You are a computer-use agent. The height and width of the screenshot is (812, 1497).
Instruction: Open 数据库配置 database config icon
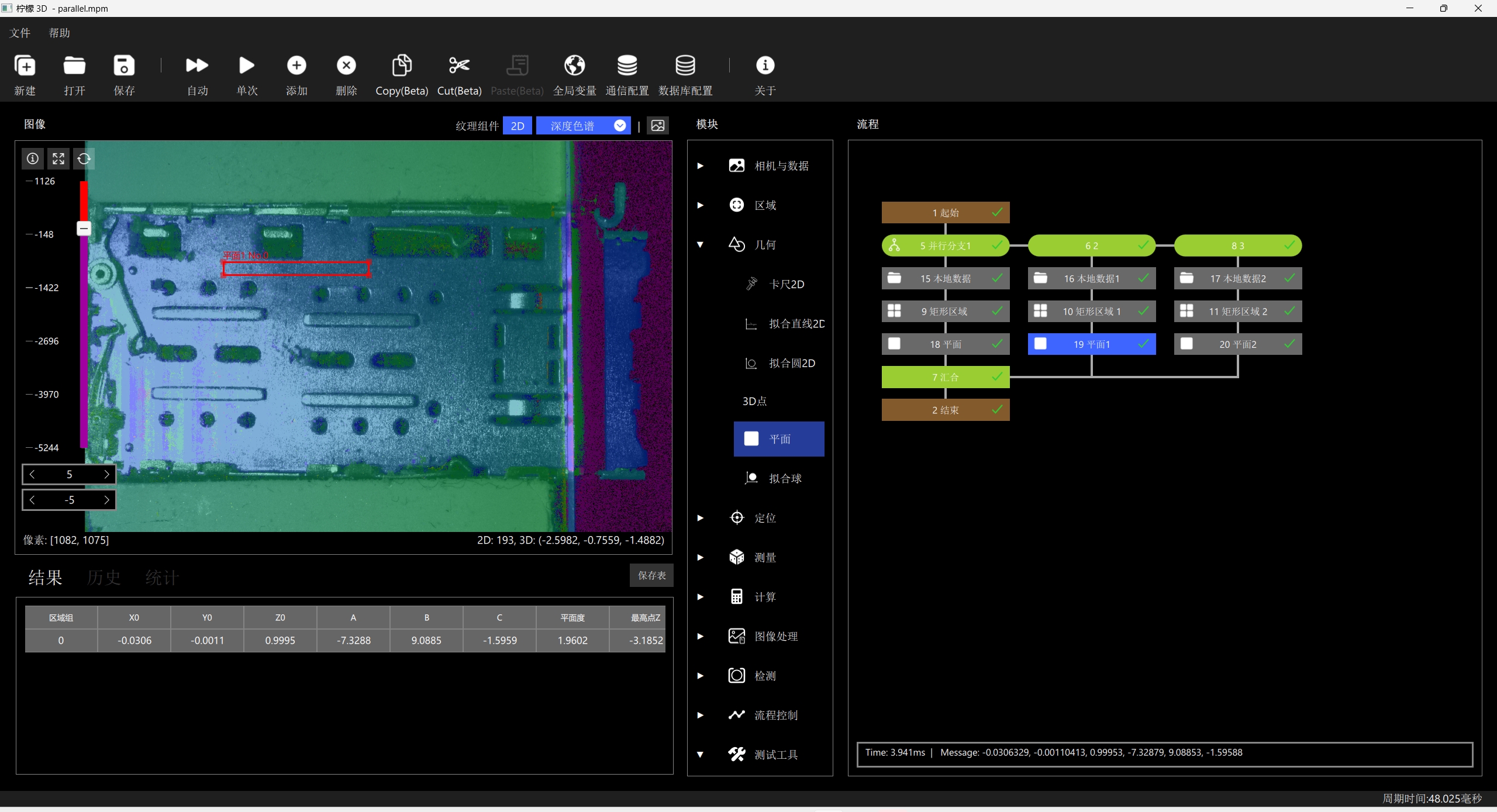click(685, 65)
